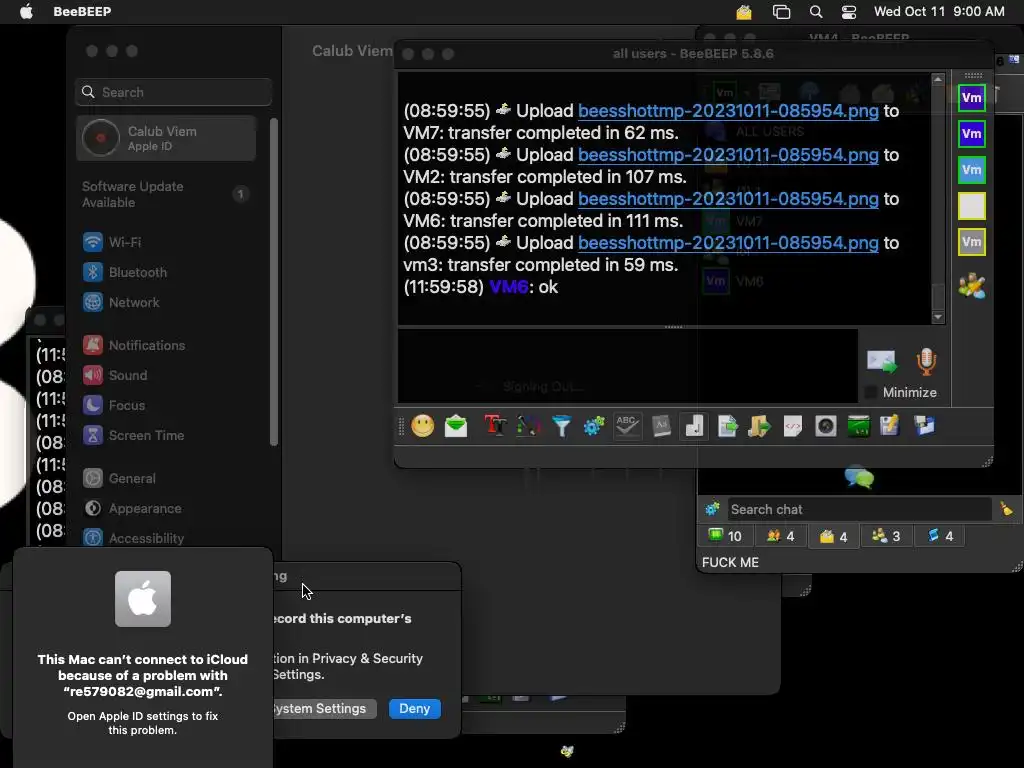The image size is (1024, 768).
Task: Toggle the return-key send option icon
Action: 694,426
